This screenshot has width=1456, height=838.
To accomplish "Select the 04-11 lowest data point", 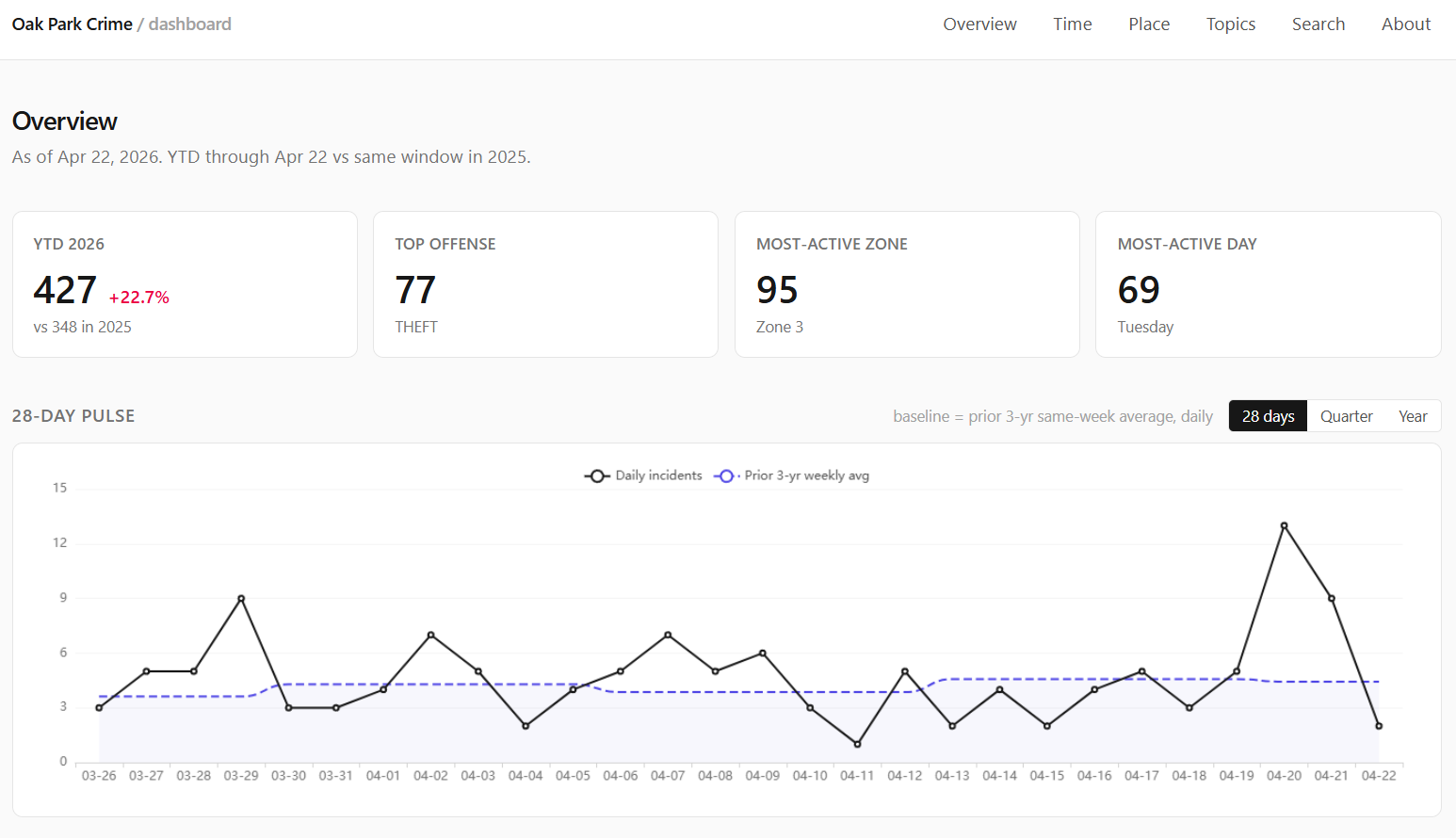I will 857,744.
